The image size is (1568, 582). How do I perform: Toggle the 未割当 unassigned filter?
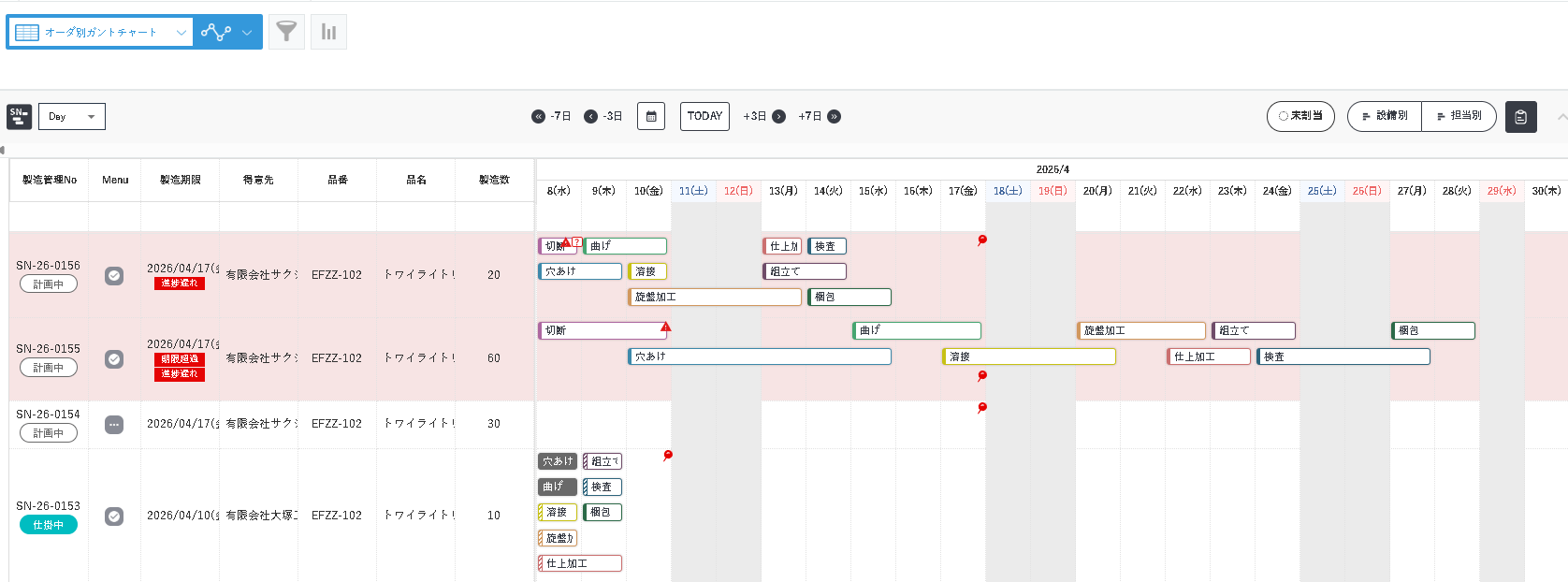click(x=1299, y=116)
